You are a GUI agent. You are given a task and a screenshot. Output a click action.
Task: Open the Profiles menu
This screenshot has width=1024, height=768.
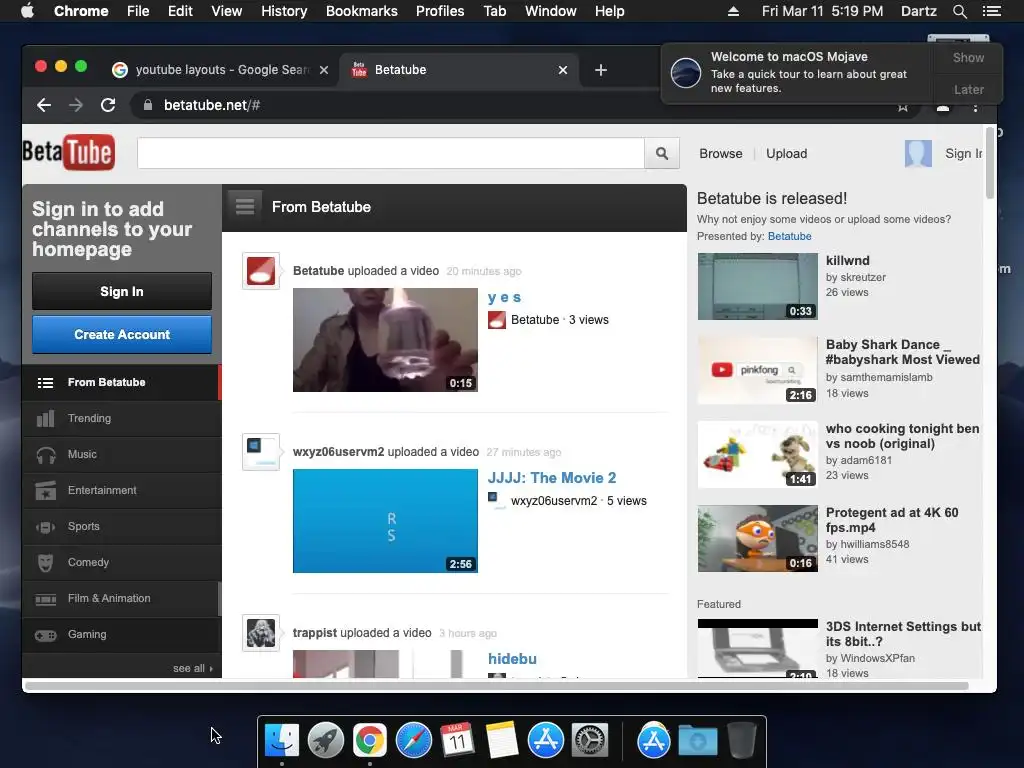[x=440, y=11]
